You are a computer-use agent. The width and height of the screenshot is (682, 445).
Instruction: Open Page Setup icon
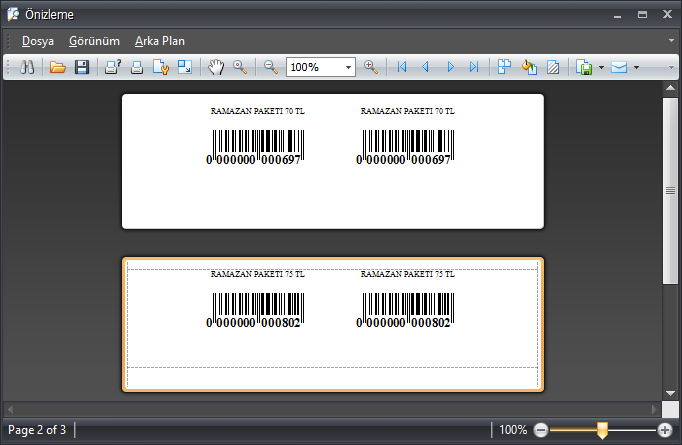(161, 67)
